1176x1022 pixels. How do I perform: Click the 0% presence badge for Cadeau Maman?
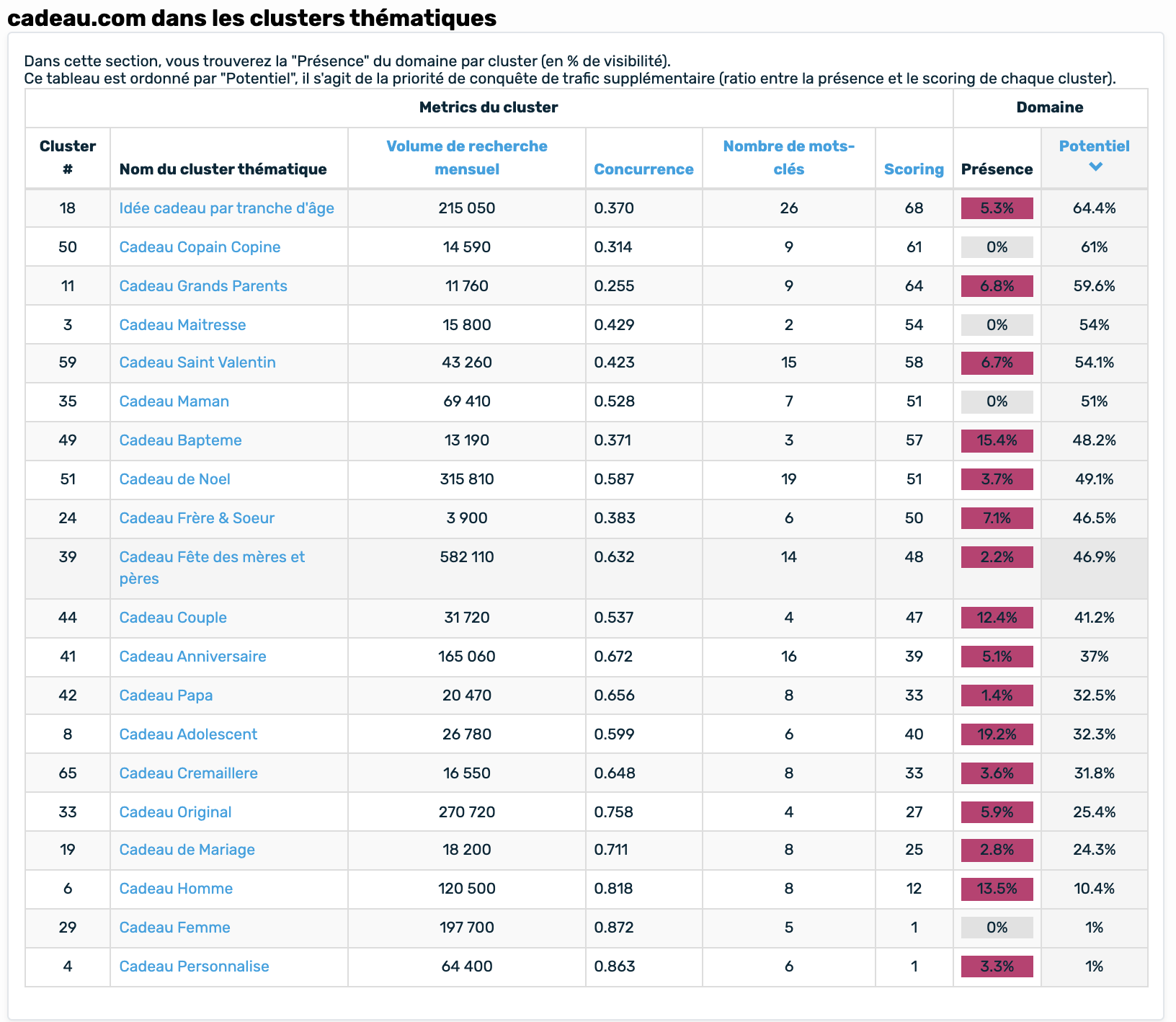pos(997,401)
